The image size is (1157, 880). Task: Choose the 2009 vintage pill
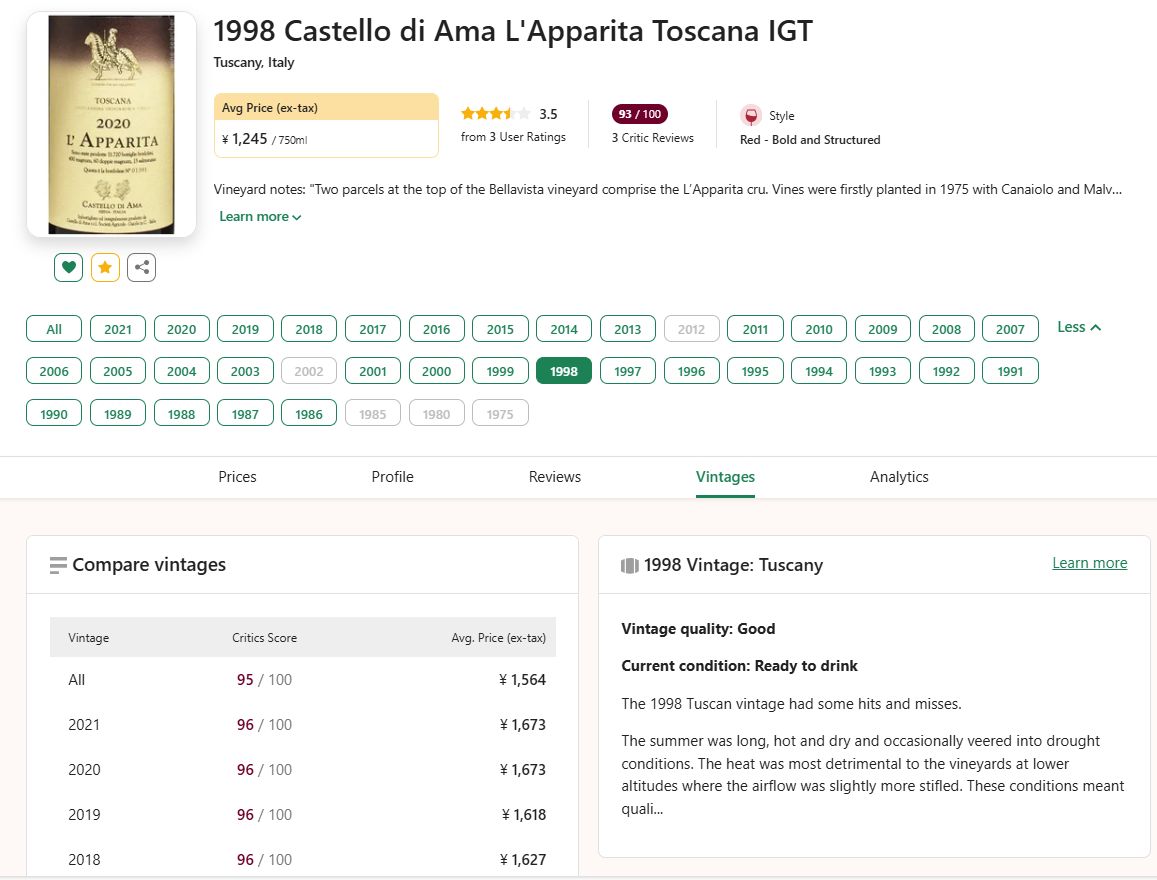click(883, 329)
